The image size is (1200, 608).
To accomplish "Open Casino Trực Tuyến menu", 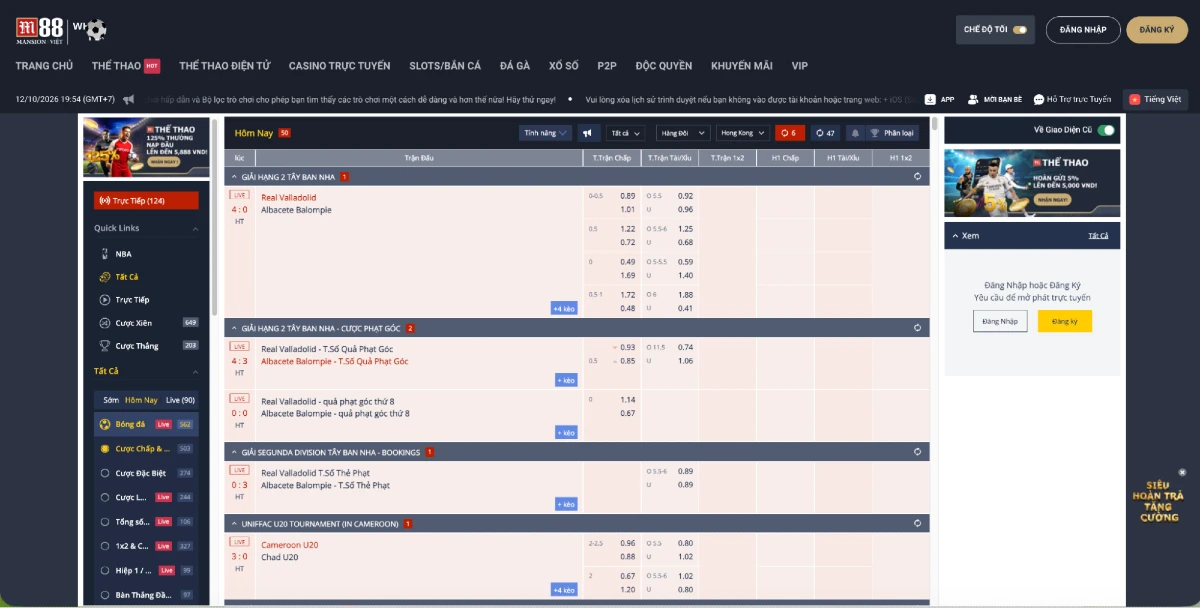I will [339, 66].
